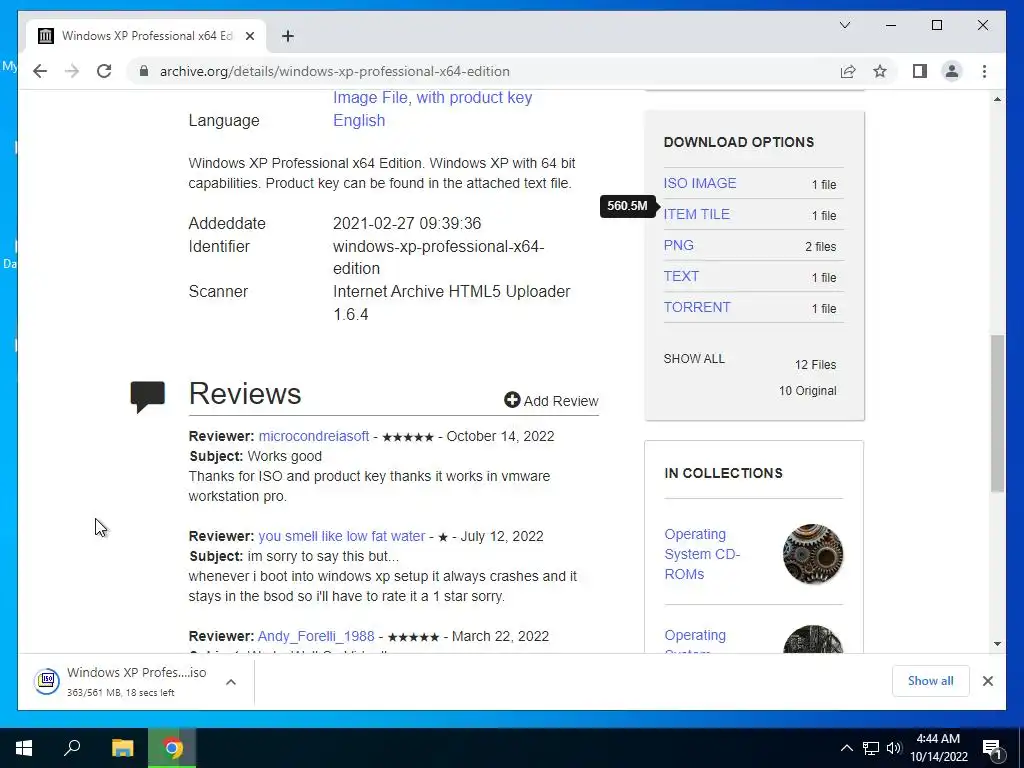Image resolution: width=1024 pixels, height=768 pixels.
Task: Click the gears collection thumbnail
Action: click(812, 554)
